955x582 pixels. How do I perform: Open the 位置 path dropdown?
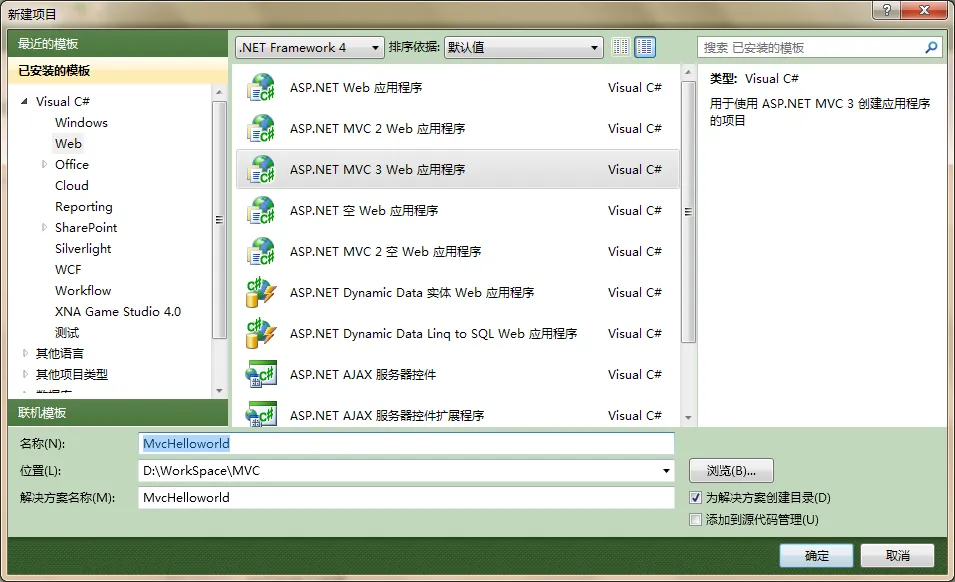pyautogui.click(x=667, y=471)
